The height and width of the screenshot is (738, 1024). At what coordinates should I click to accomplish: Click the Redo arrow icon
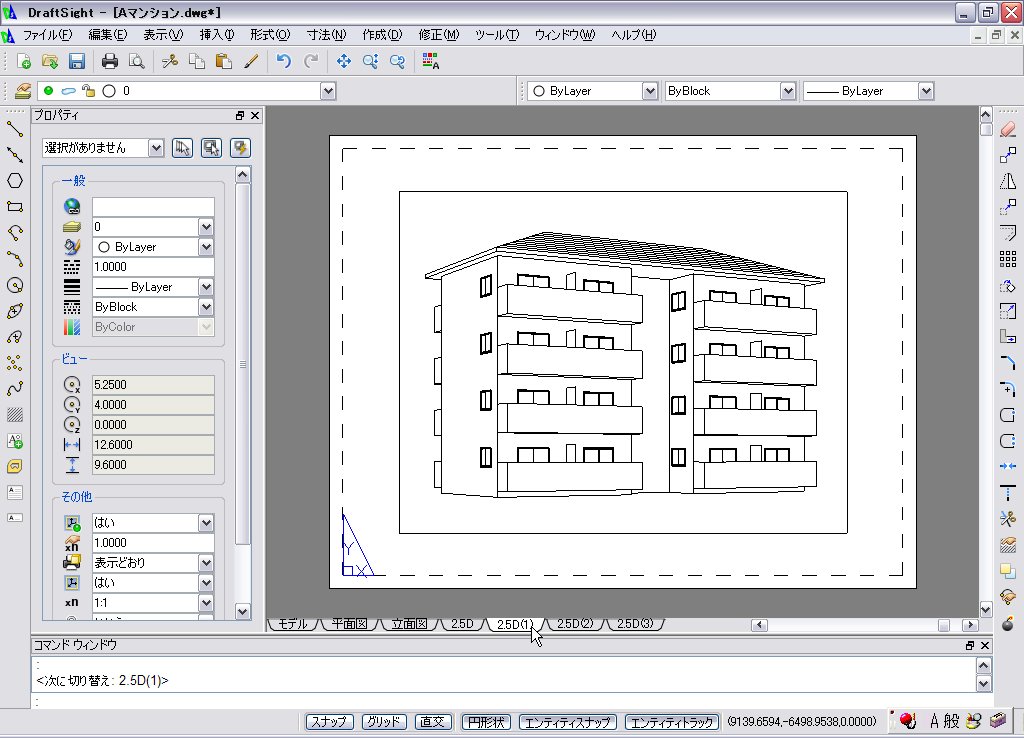pos(311,61)
